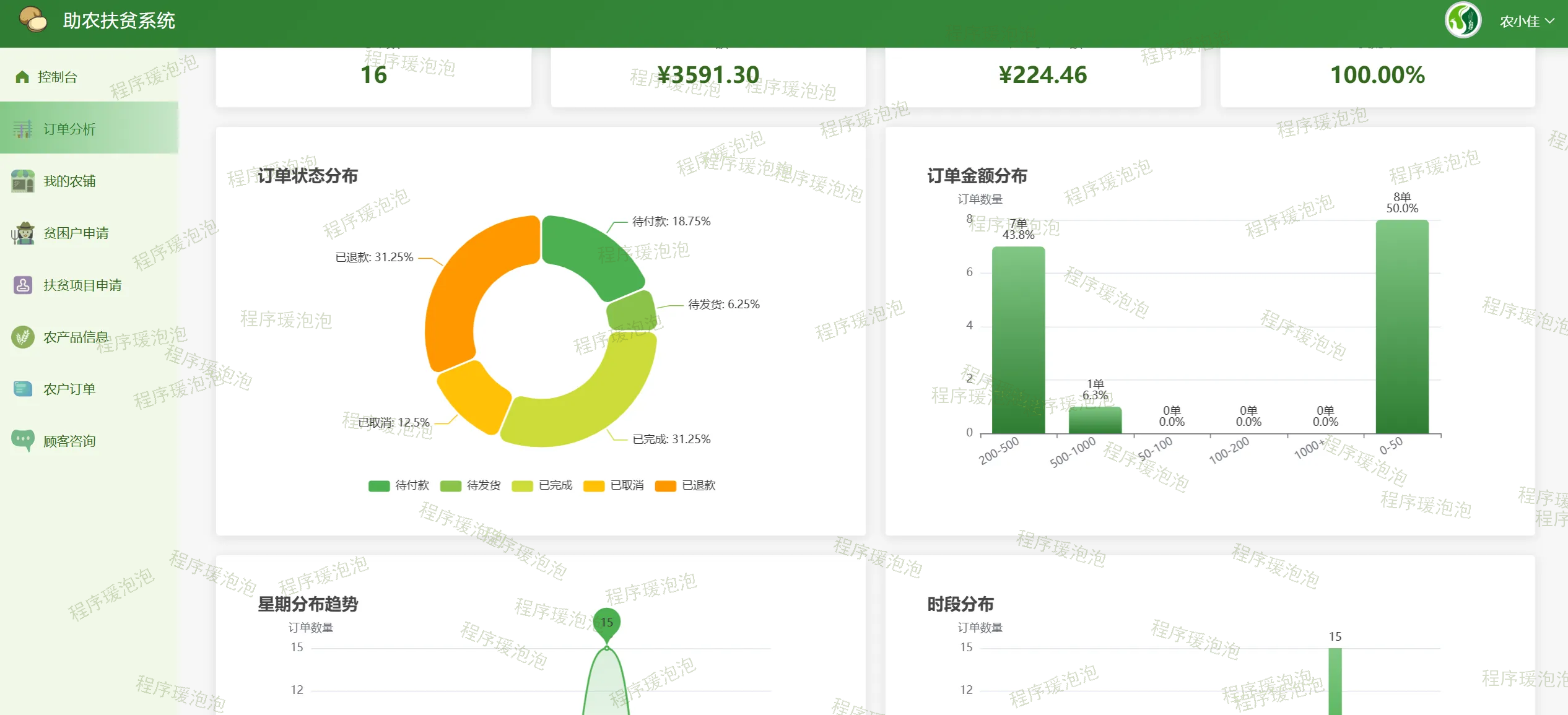Click the 0-50 bar in amount chart
This screenshot has width=1568, height=715.
pyautogui.click(x=1401, y=328)
